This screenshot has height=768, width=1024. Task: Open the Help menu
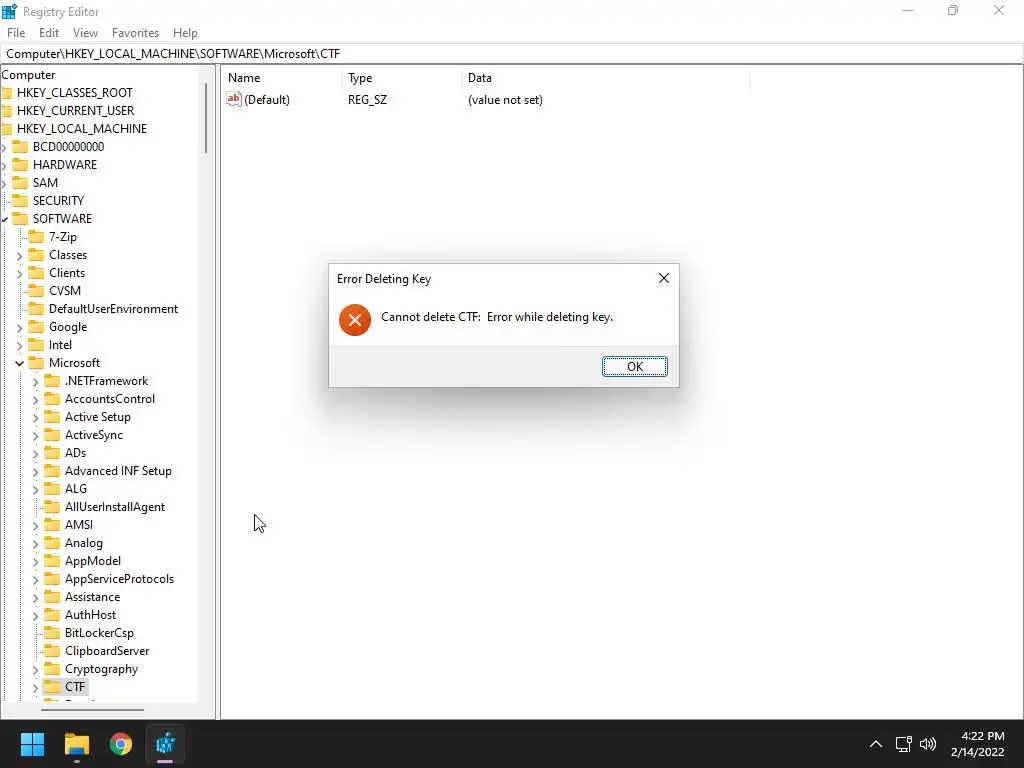click(185, 33)
